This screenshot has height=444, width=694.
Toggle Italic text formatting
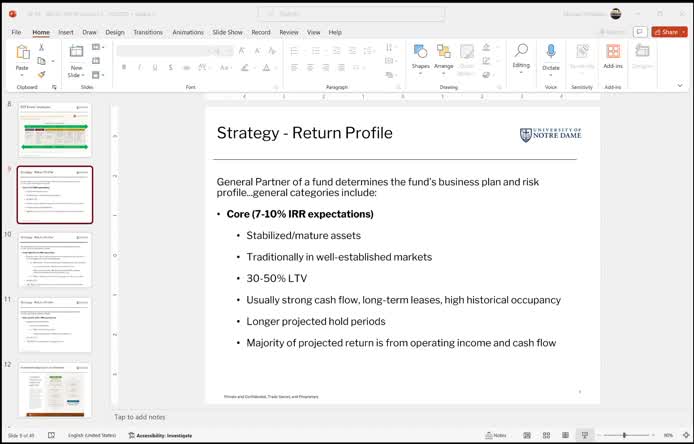tap(139, 67)
